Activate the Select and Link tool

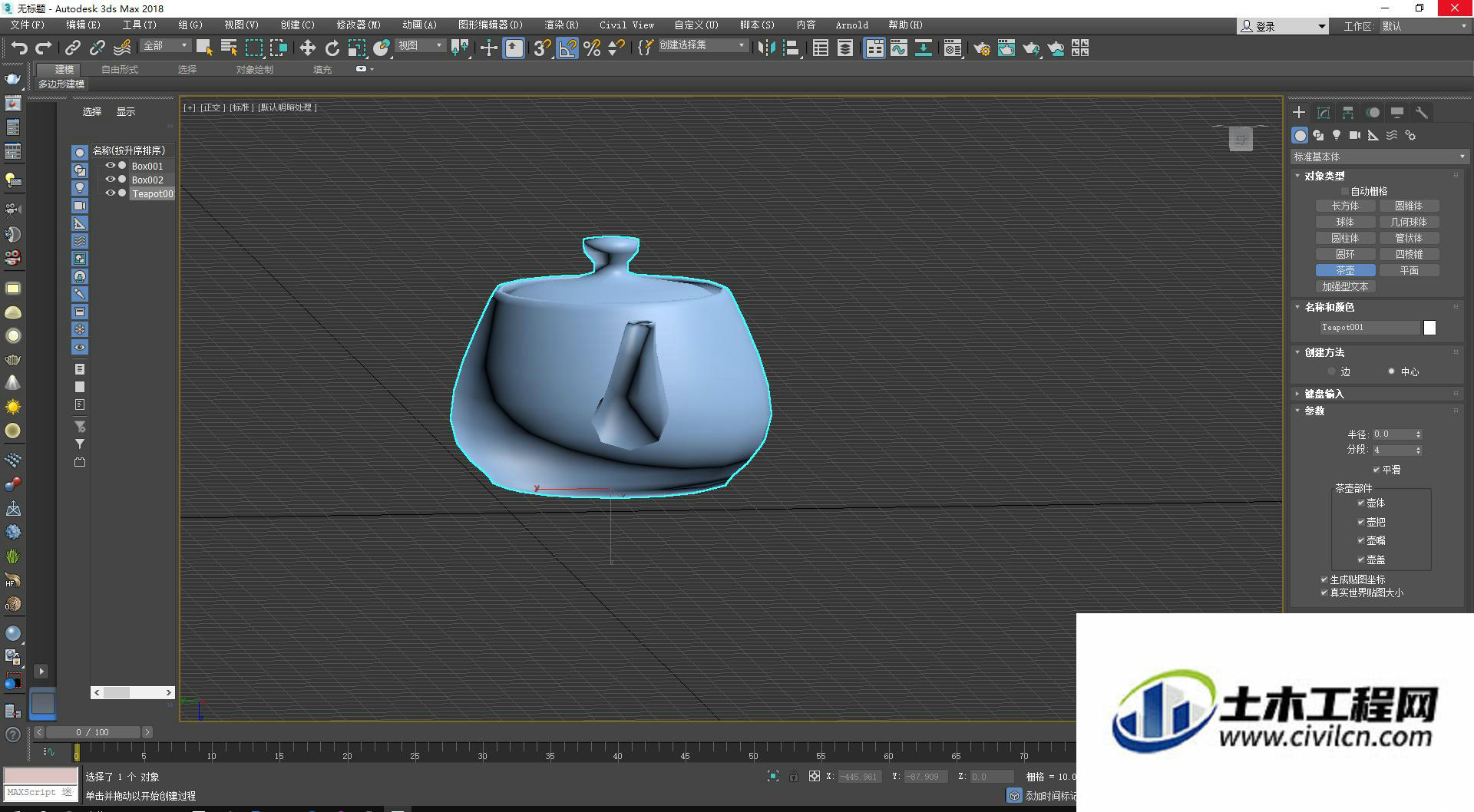pos(72,48)
